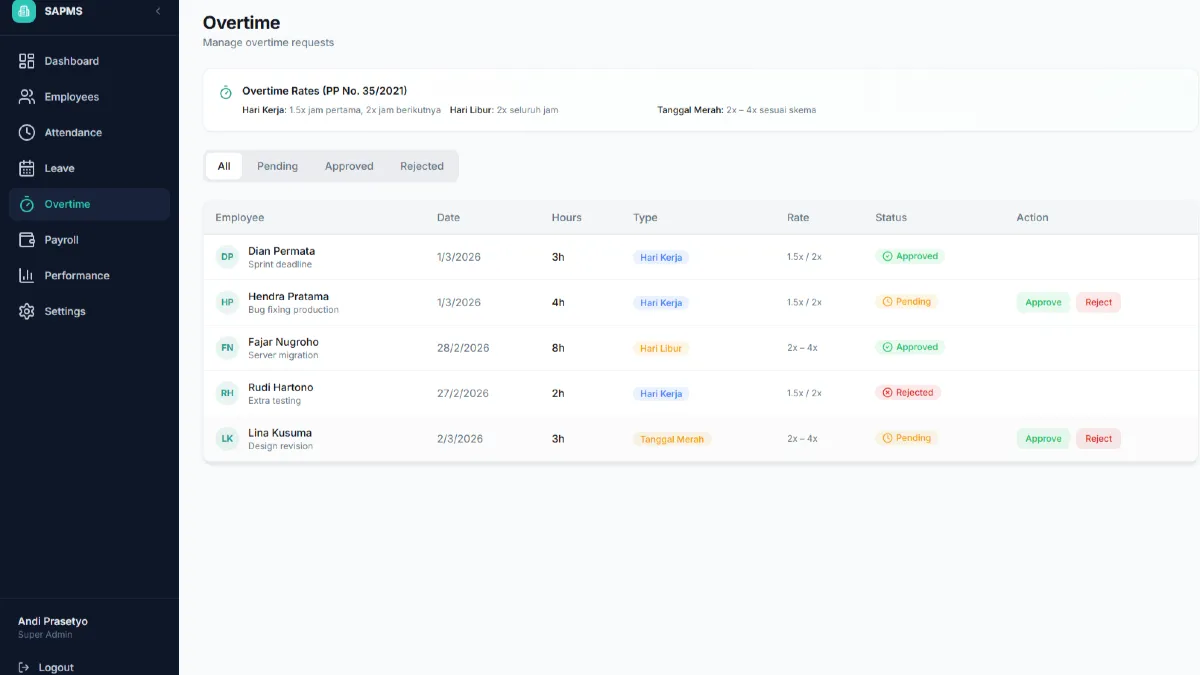Log out using the Logout link
This screenshot has width=1200, height=675.
coord(46,667)
